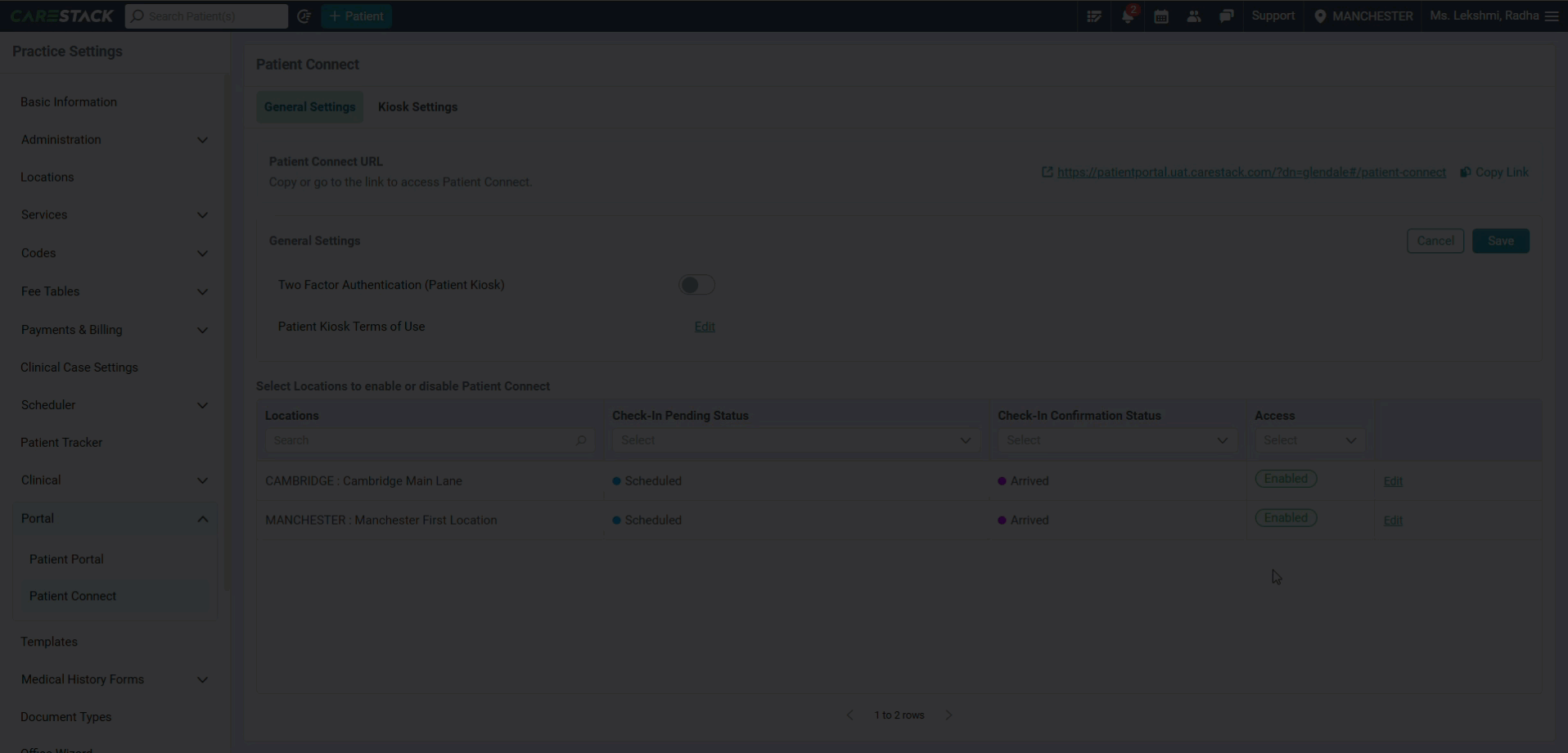The width and height of the screenshot is (1568, 753).
Task: Open Patient Tracker settings
Action: pyautogui.click(x=61, y=443)
